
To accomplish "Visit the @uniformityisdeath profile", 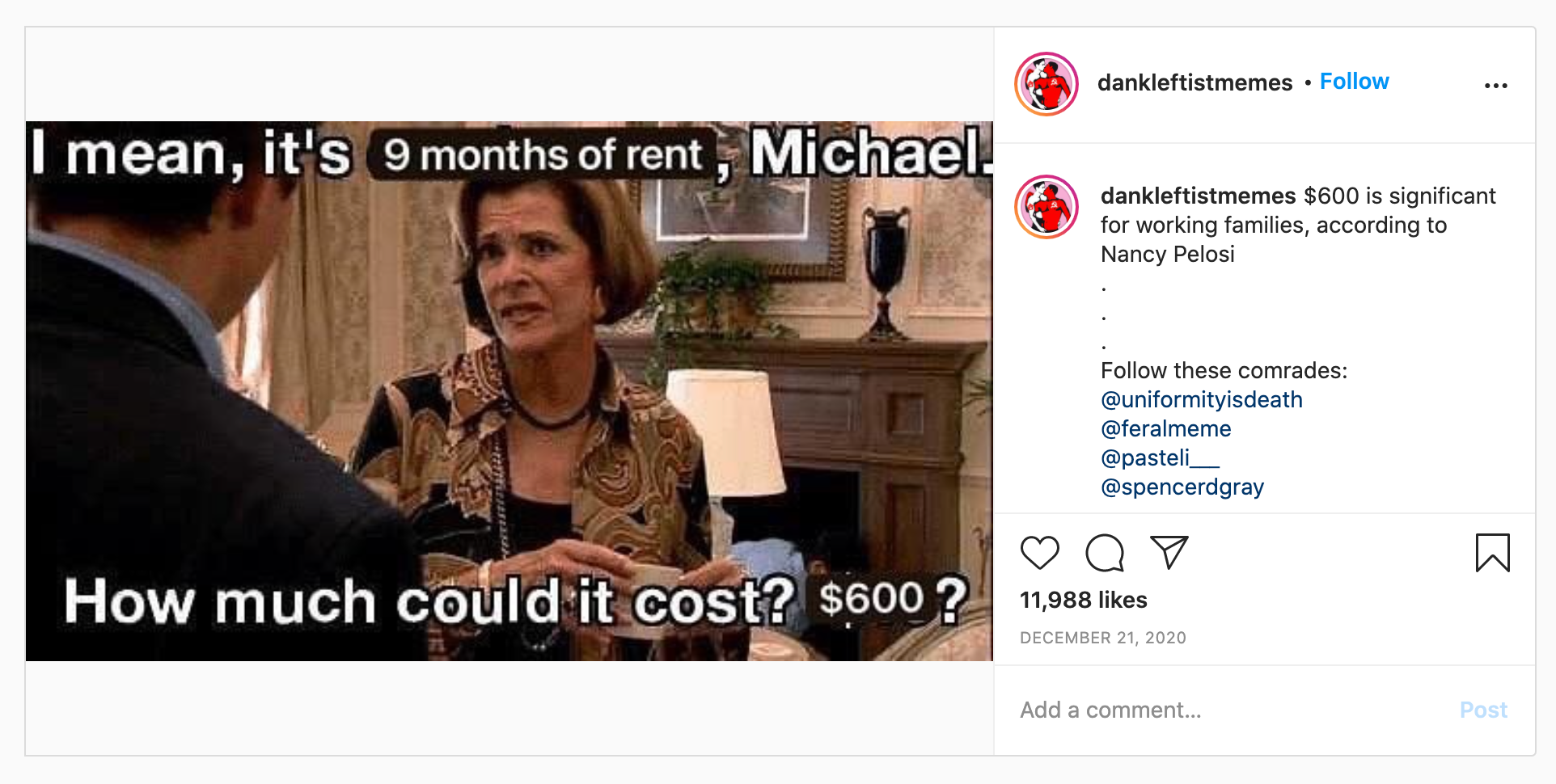I will pyautogui.click(x=1202, y=399).
